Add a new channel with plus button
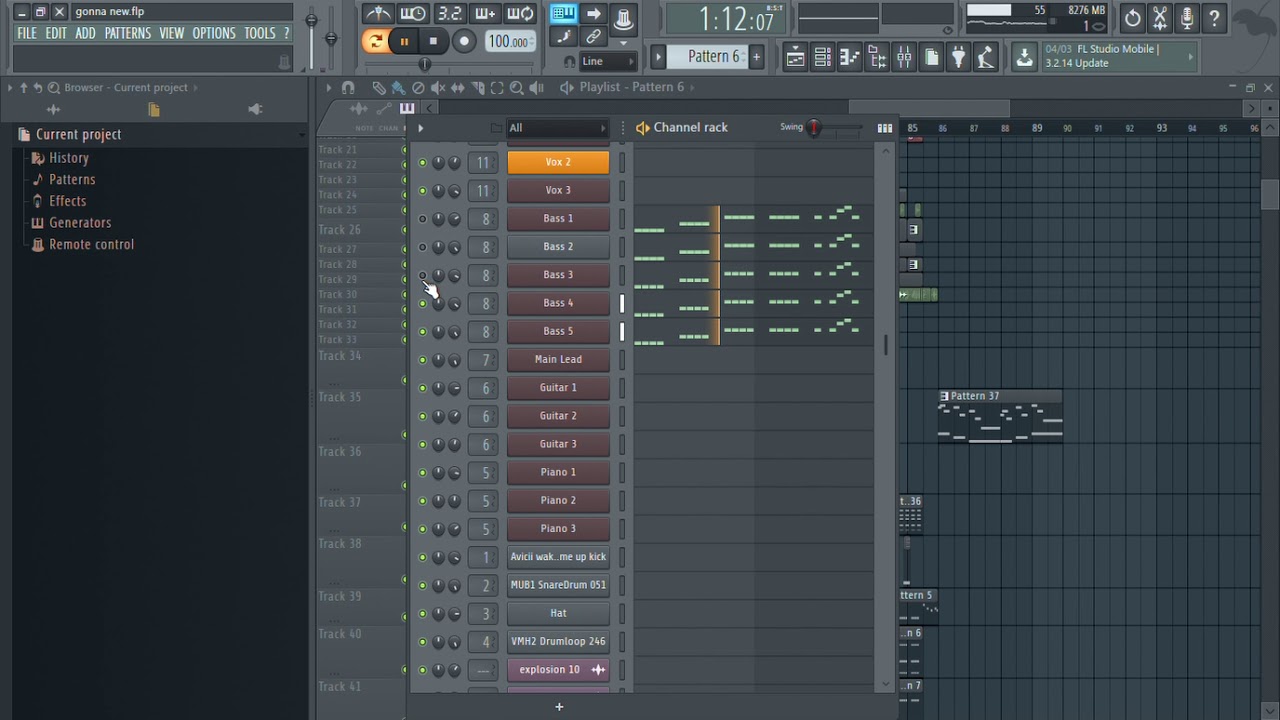 pyautogui.click(x=559, y=707)
